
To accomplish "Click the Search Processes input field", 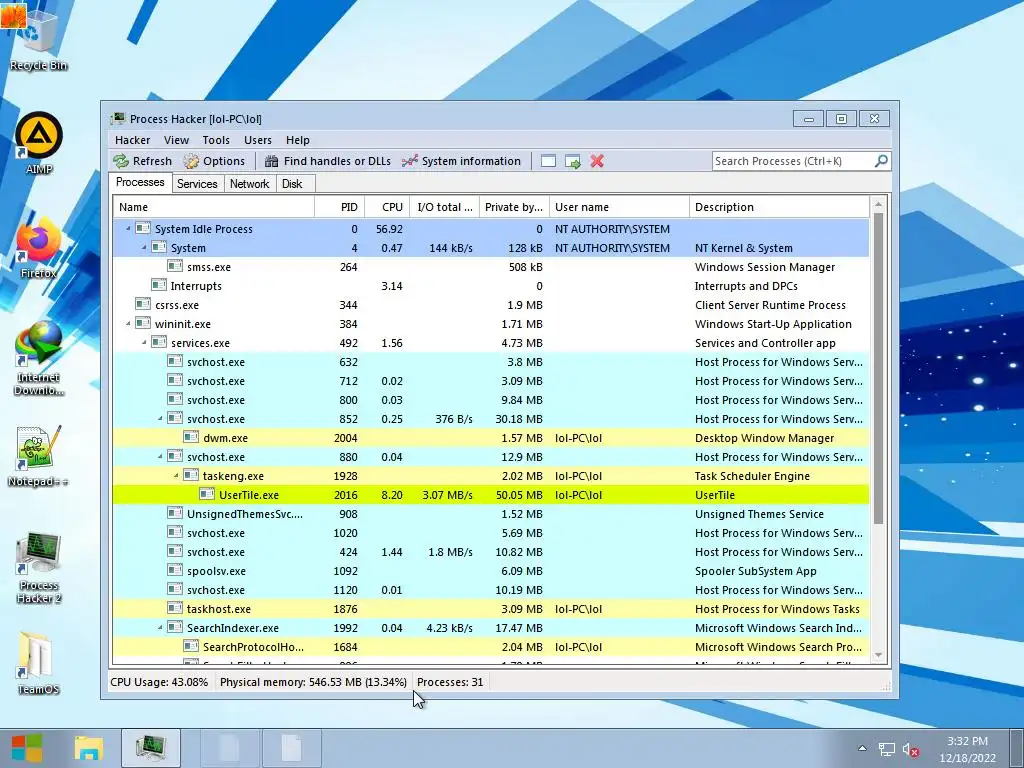I will (x=793, y=161).
